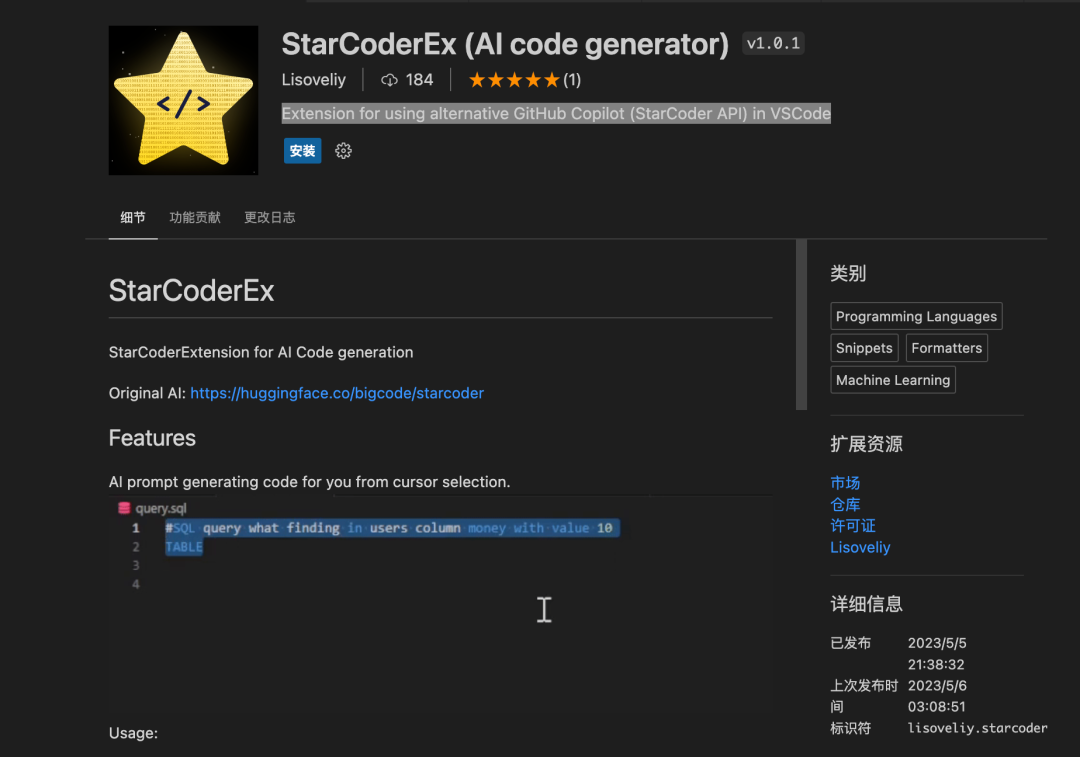
Task: Click the StarCoderEx readme heading
Action: pyautogui.click(x=191, y=291)
